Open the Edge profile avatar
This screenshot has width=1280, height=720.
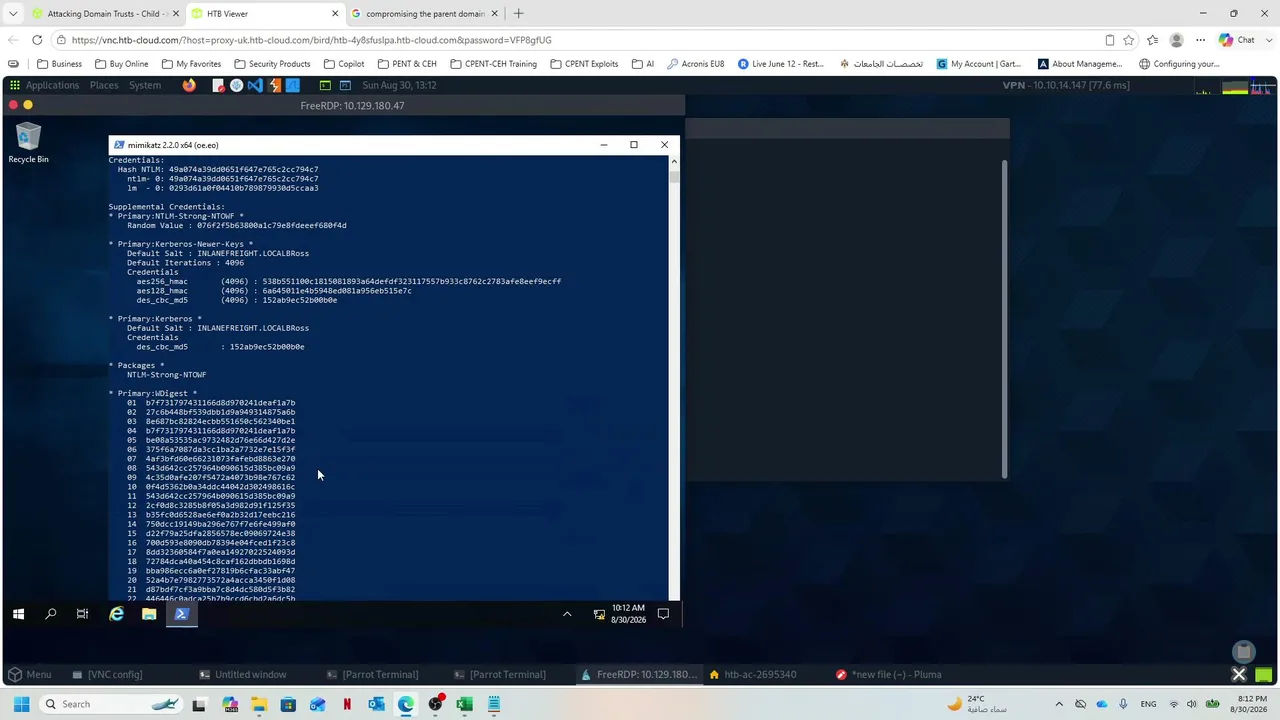[1176, 40]
